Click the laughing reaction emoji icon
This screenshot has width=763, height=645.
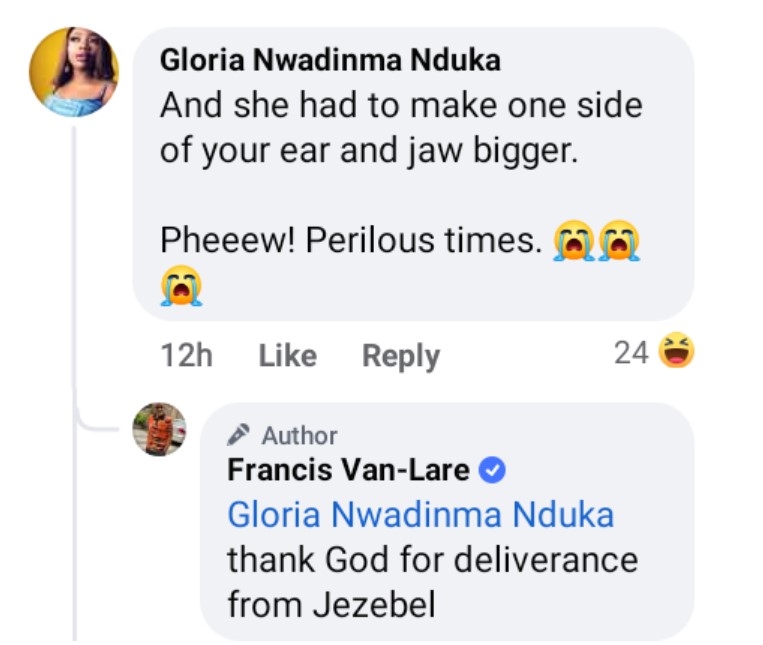coord(678,352)
